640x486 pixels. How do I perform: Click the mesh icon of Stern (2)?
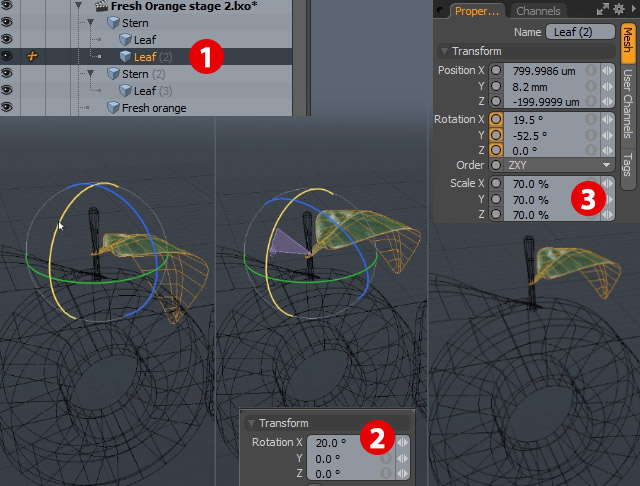click(113, 74)
